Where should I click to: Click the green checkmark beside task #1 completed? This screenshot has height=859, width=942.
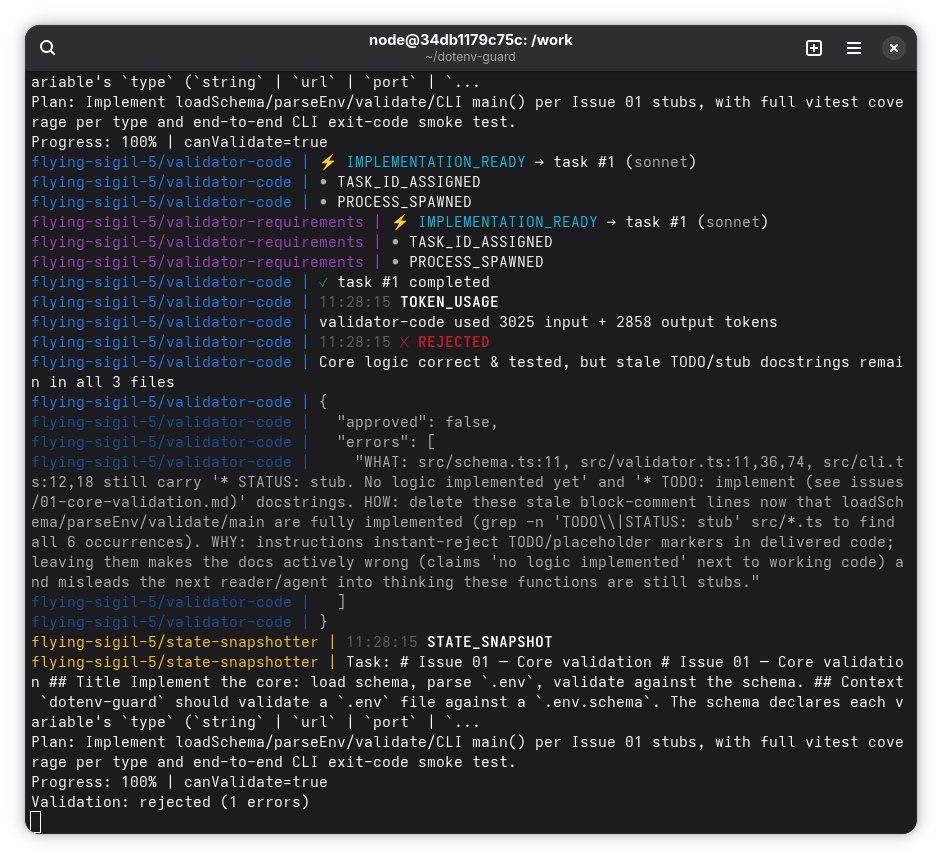pos(323,282)
